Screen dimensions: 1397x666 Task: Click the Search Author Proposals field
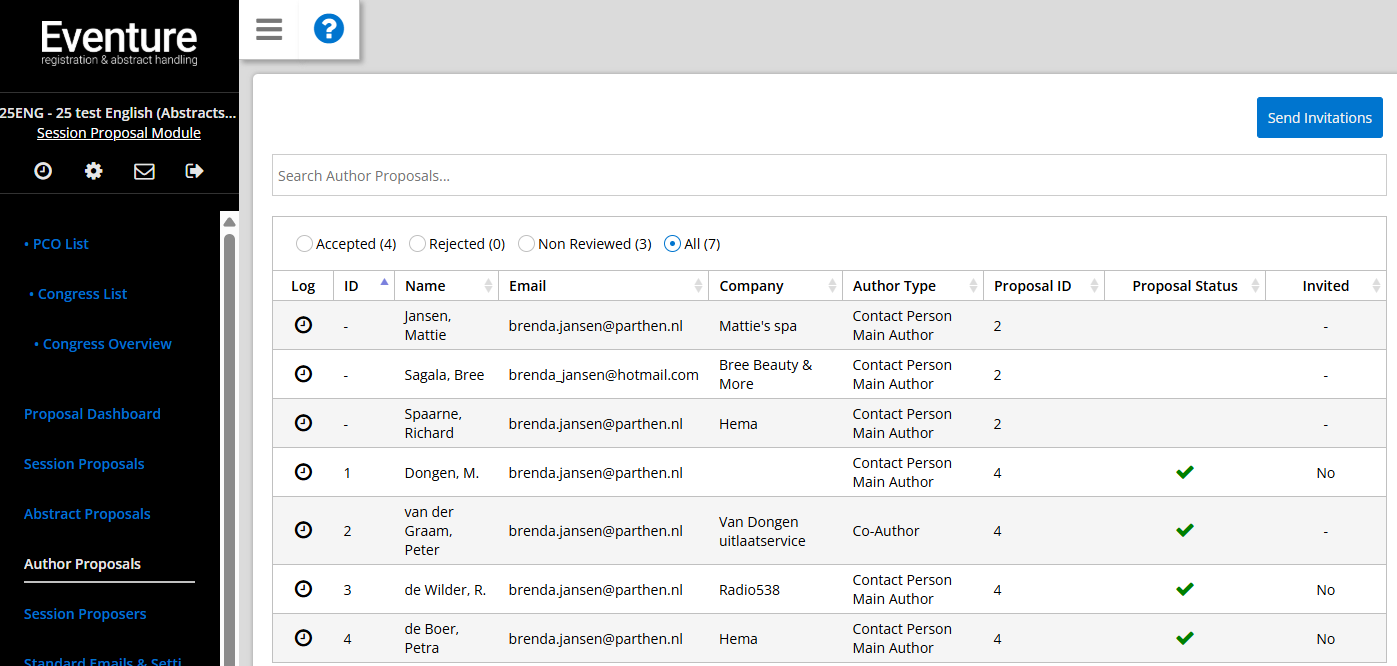coord(828,176)
